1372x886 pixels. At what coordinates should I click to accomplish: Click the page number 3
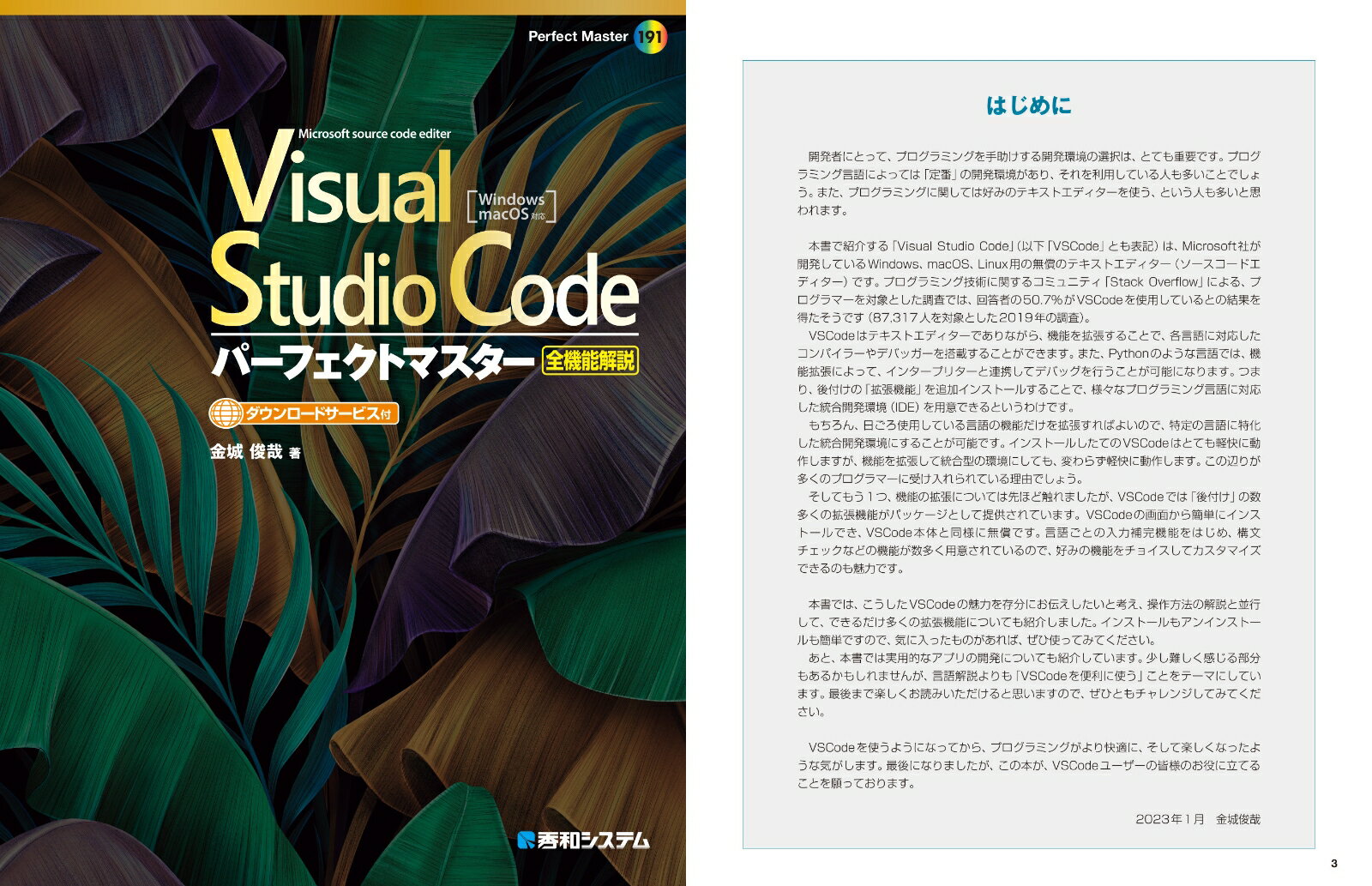point(1333,863)
